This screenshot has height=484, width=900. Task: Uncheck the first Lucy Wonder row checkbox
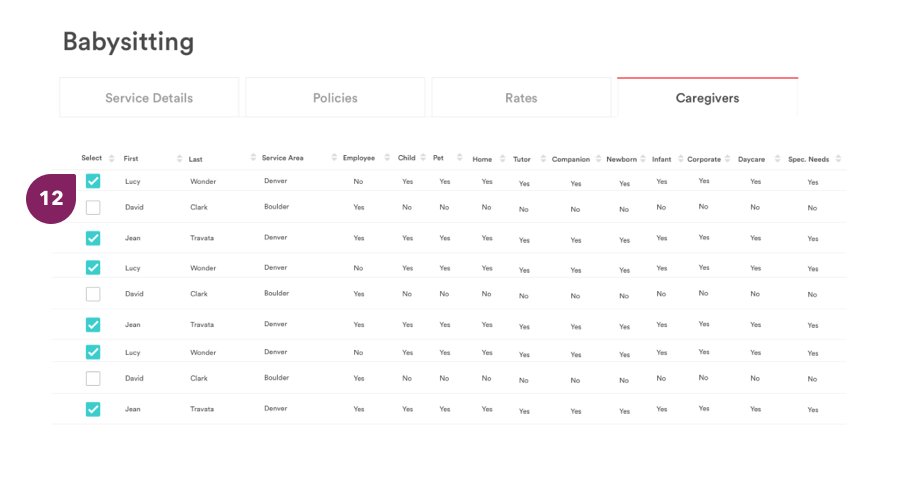[93, 181]
